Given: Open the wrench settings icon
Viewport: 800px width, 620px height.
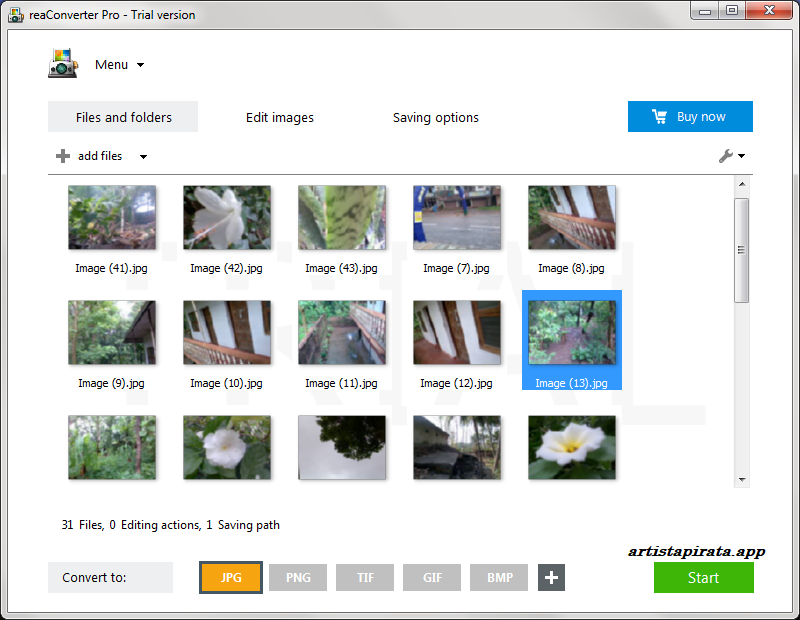Looking at the screenshot, I should point(726,156).
